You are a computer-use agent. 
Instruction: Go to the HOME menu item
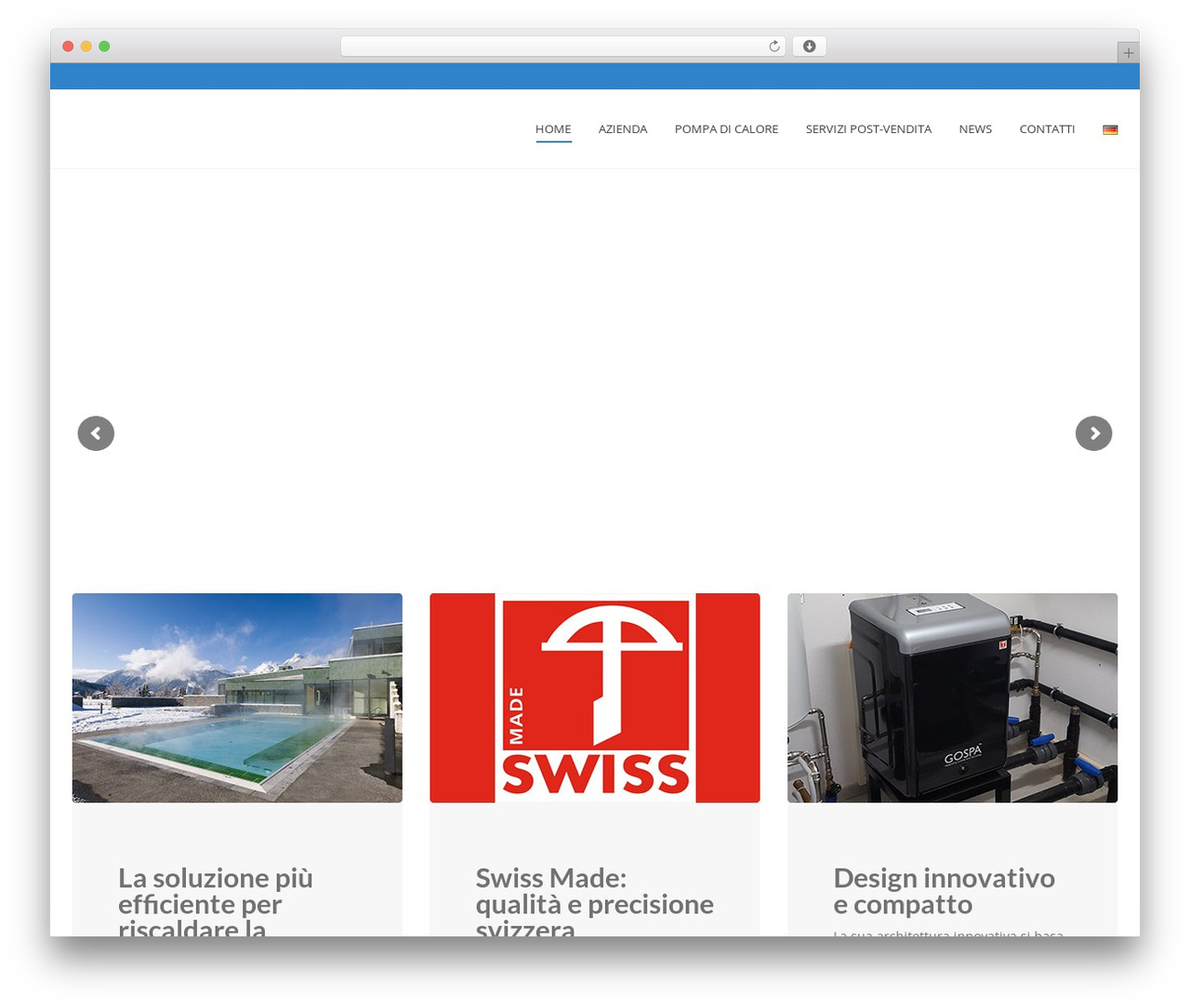pos(553,129)
